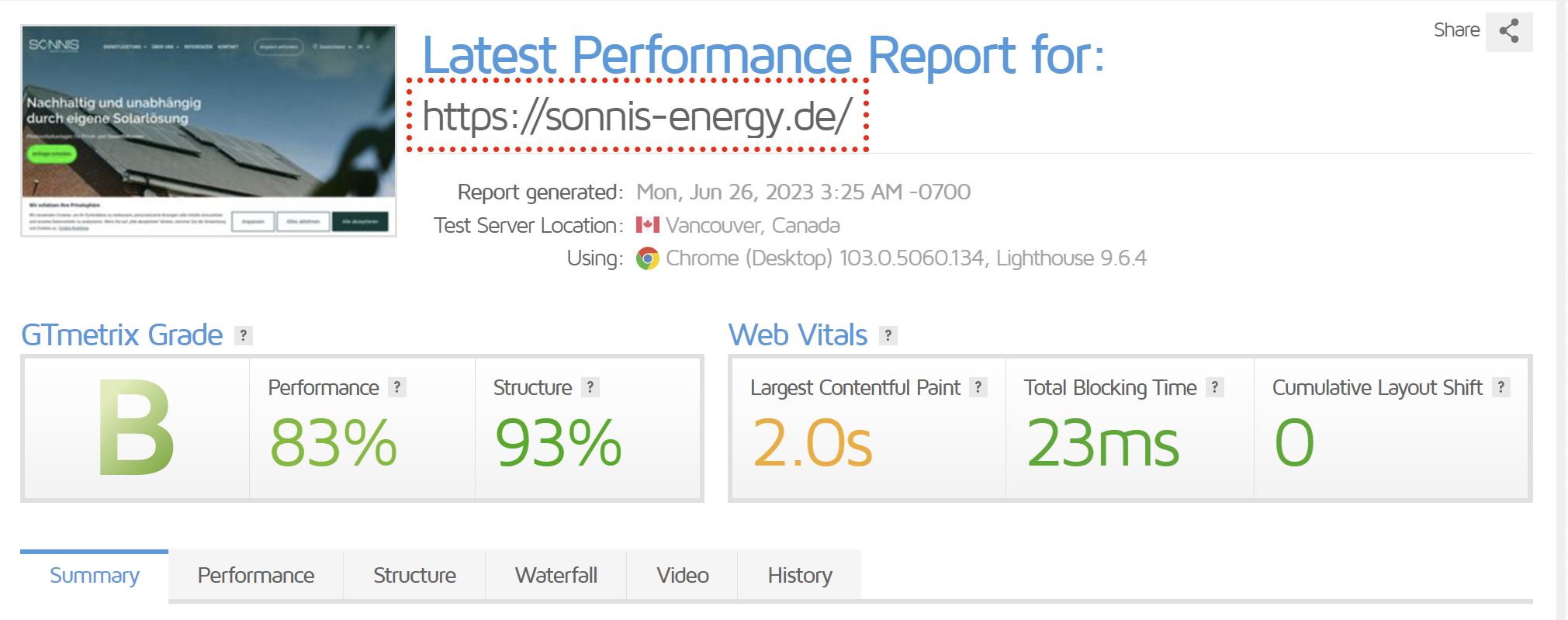Click the Chrome browser icon

647,258
